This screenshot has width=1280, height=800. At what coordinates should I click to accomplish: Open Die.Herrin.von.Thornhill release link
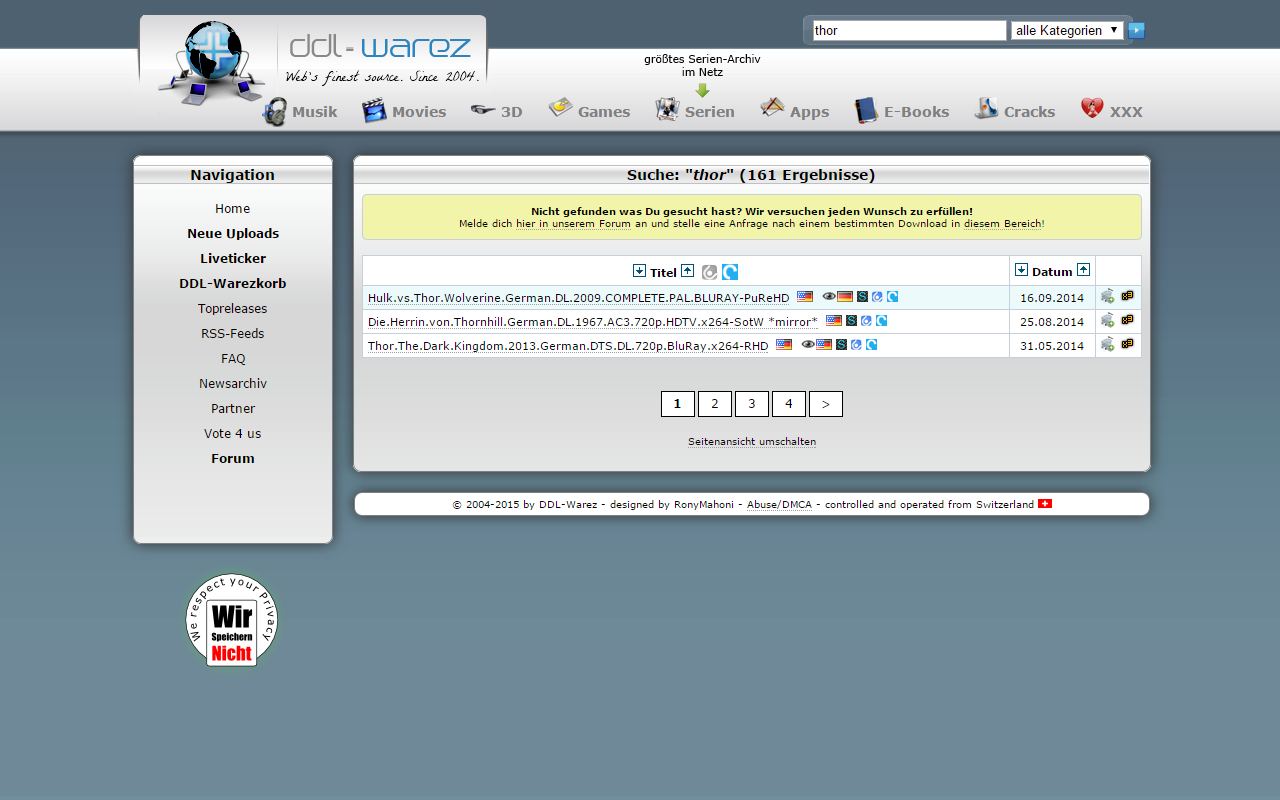point(592,322)
